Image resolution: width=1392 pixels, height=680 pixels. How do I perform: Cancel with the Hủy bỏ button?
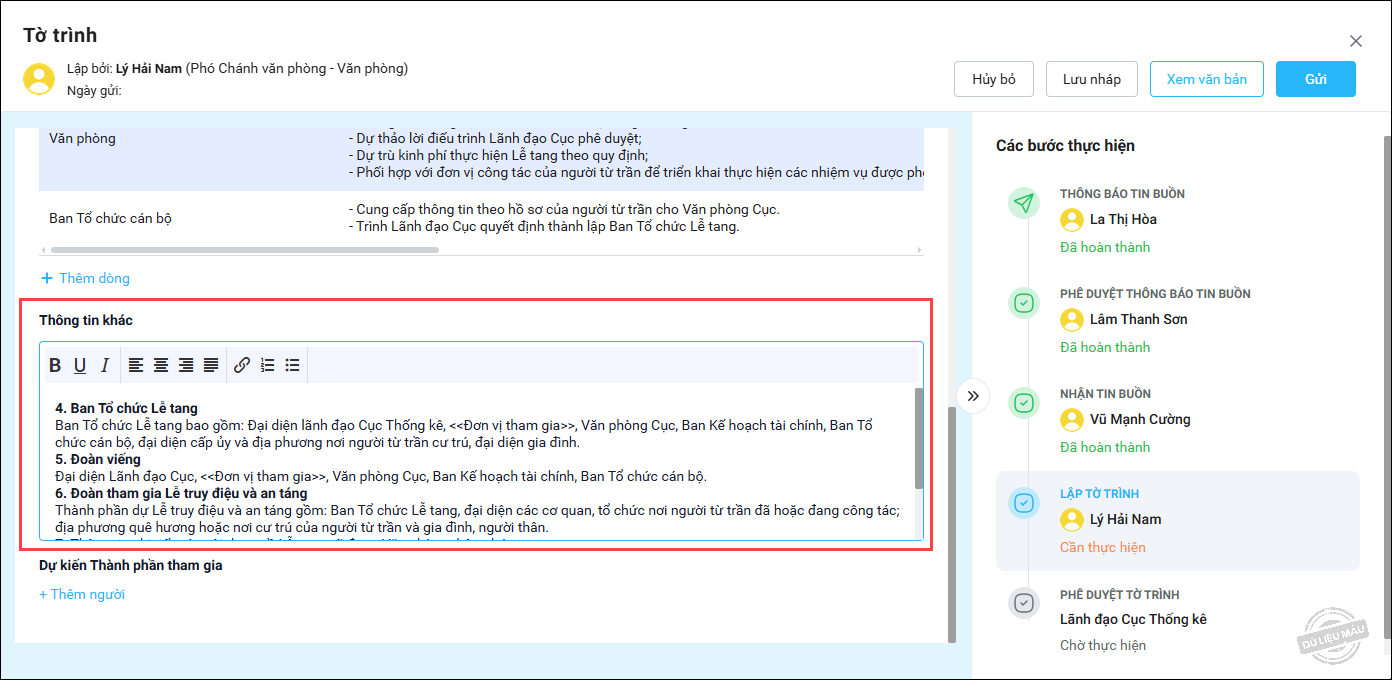tap(994, 79)
